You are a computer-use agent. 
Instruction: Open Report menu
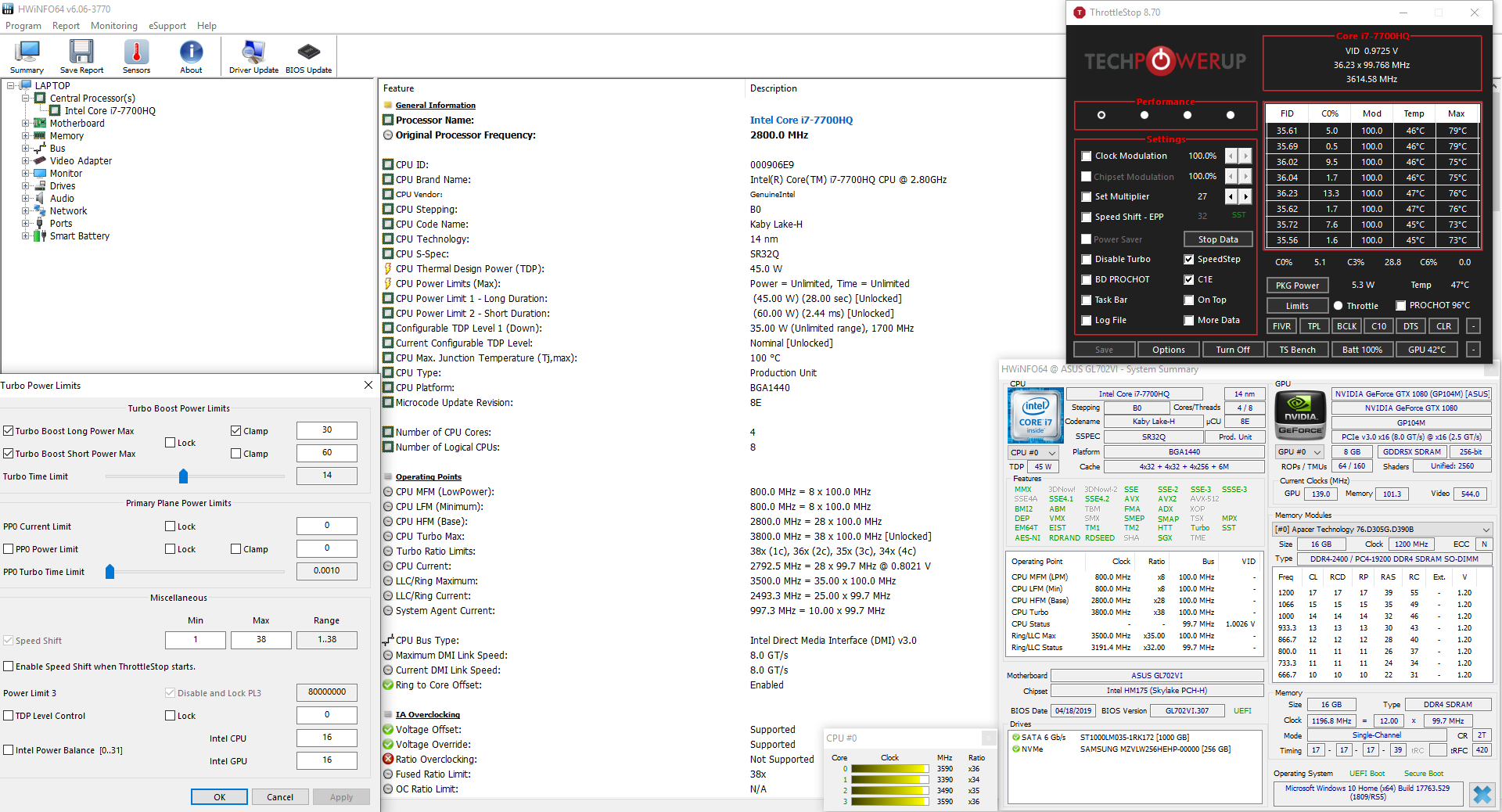pos(66,26)
